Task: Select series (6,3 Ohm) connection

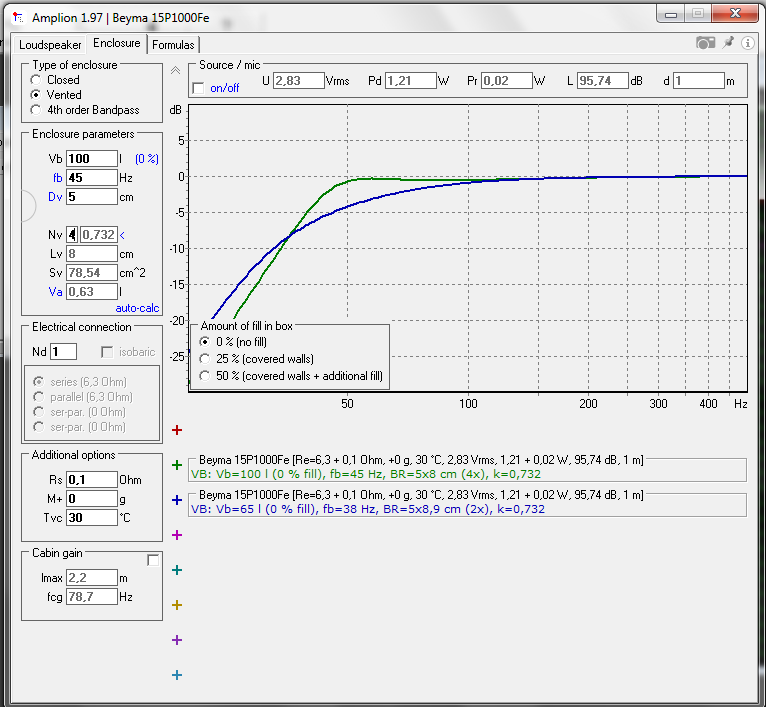Action: pos(38,382)
